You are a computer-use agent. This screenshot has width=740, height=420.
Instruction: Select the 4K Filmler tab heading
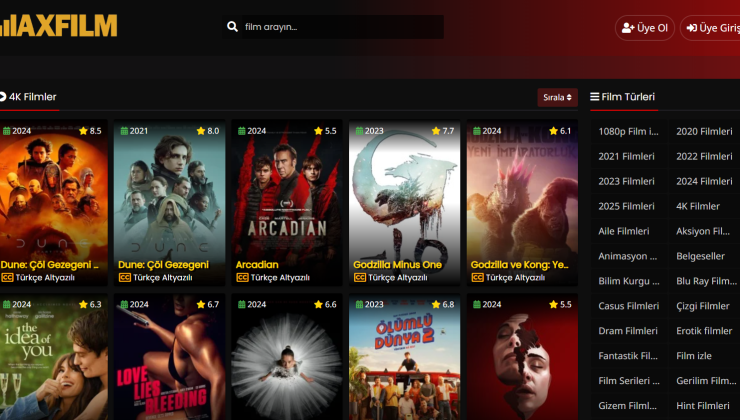(x=32, y=97)
